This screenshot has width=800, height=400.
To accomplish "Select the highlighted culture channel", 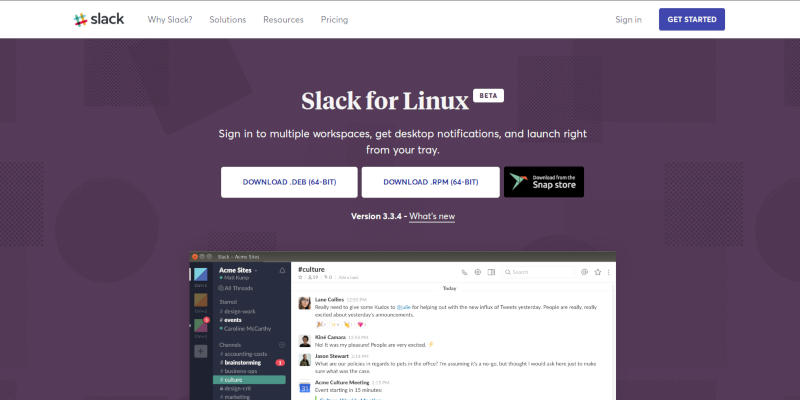I will tap(249, 380).
